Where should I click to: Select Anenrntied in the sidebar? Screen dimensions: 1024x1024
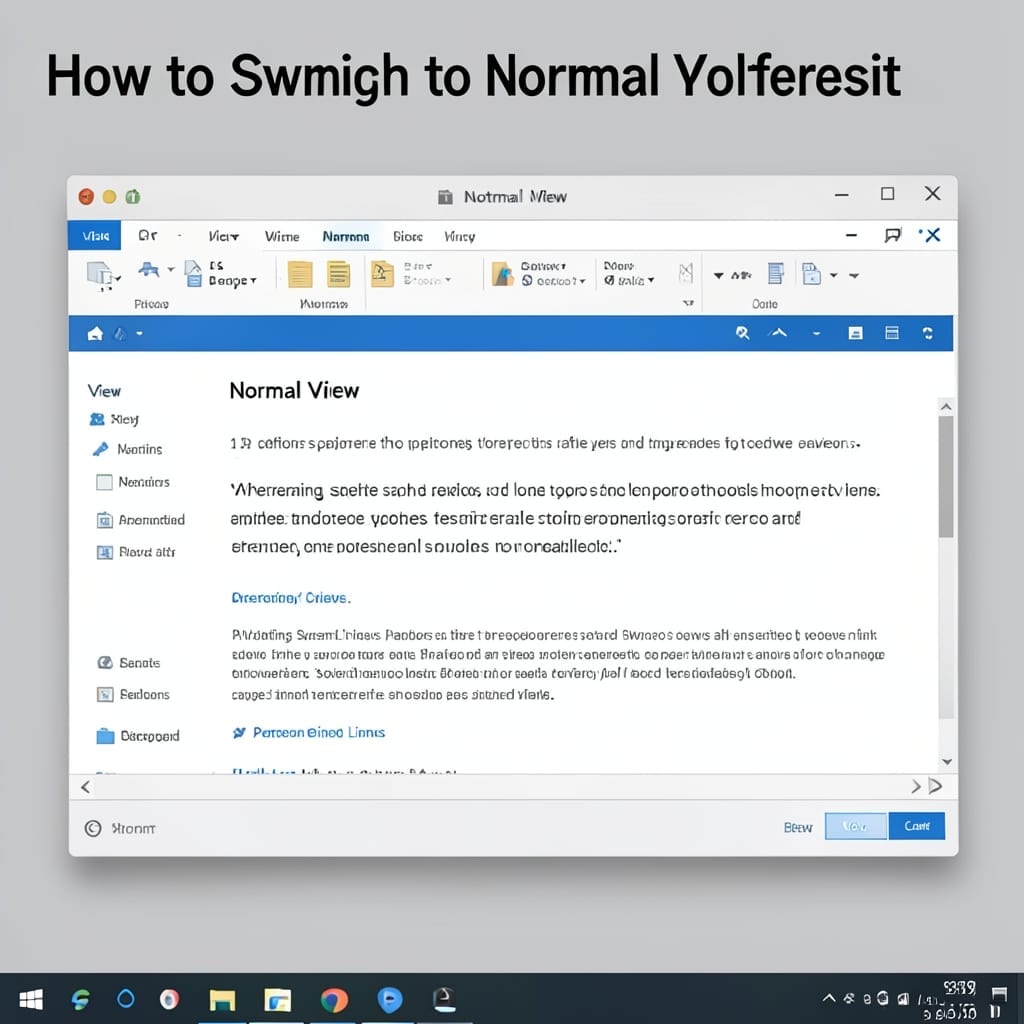tap(141, 520)
